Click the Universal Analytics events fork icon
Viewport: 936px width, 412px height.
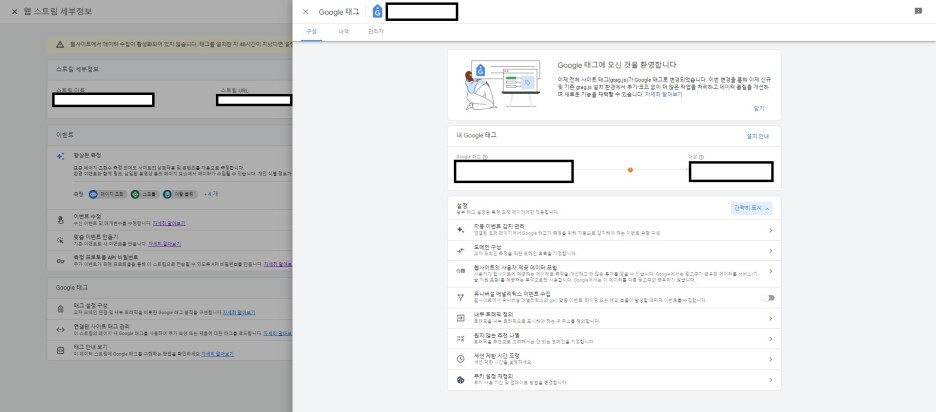click(x=460, y=297)
